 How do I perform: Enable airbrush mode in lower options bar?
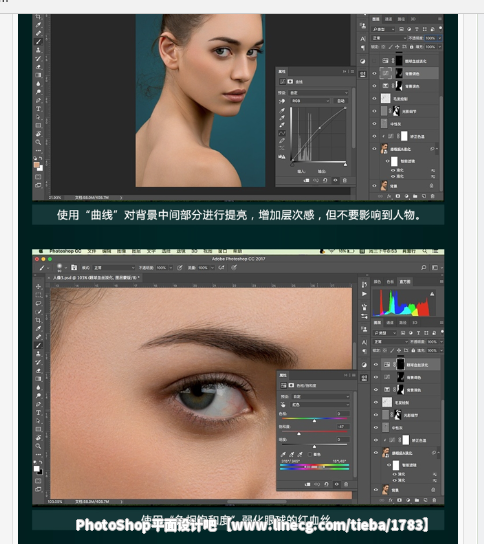(221, 267)
